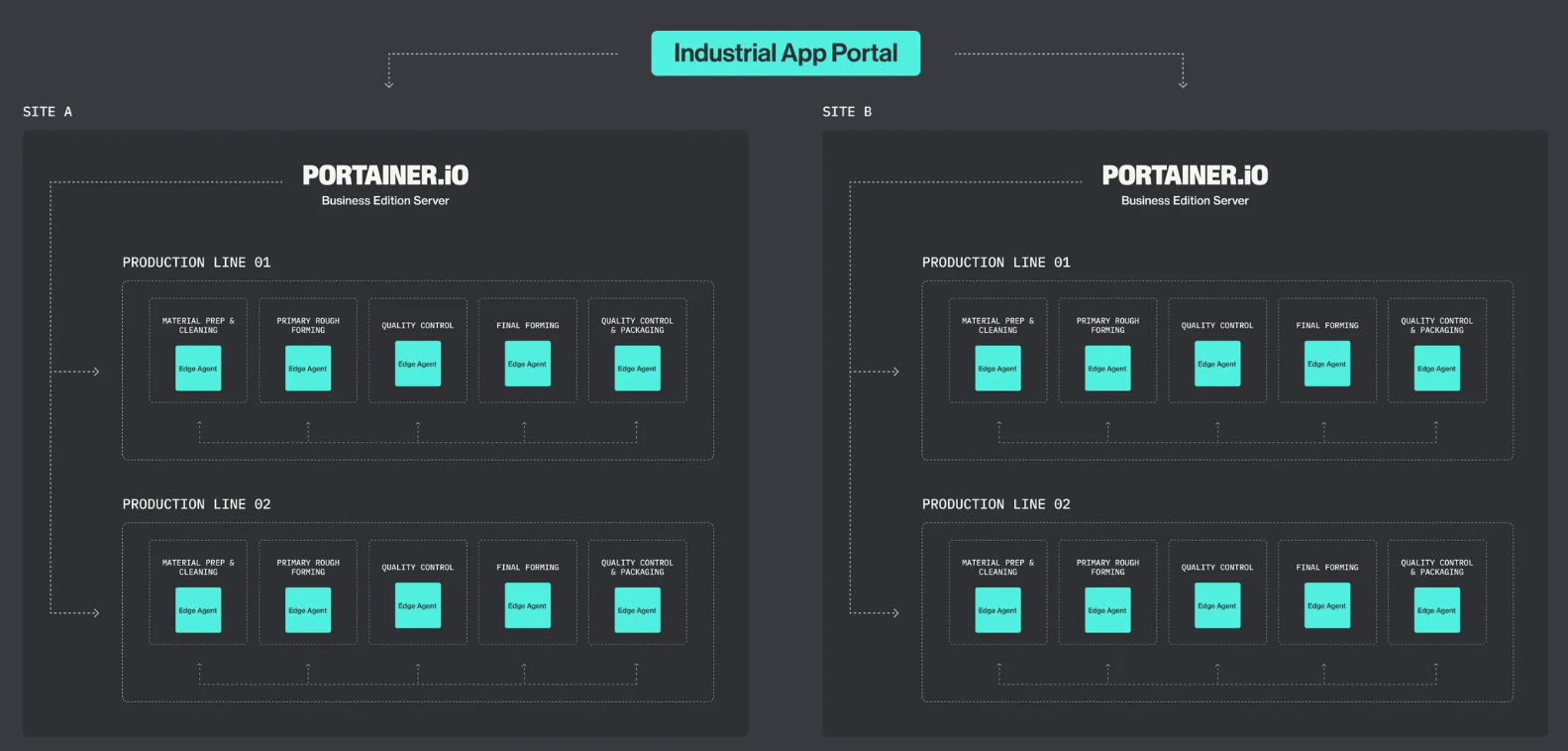The image size is (1568, 751).
Task: Click 'PRODUCTION LINE 02' heading in Site B
Action: (996, 504)
